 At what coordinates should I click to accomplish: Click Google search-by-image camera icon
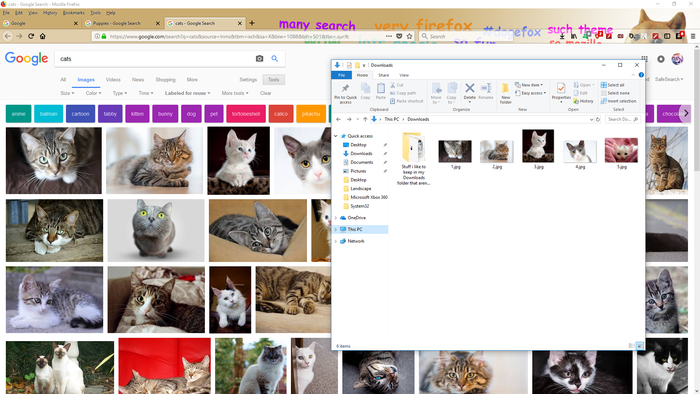coord(259,58)
